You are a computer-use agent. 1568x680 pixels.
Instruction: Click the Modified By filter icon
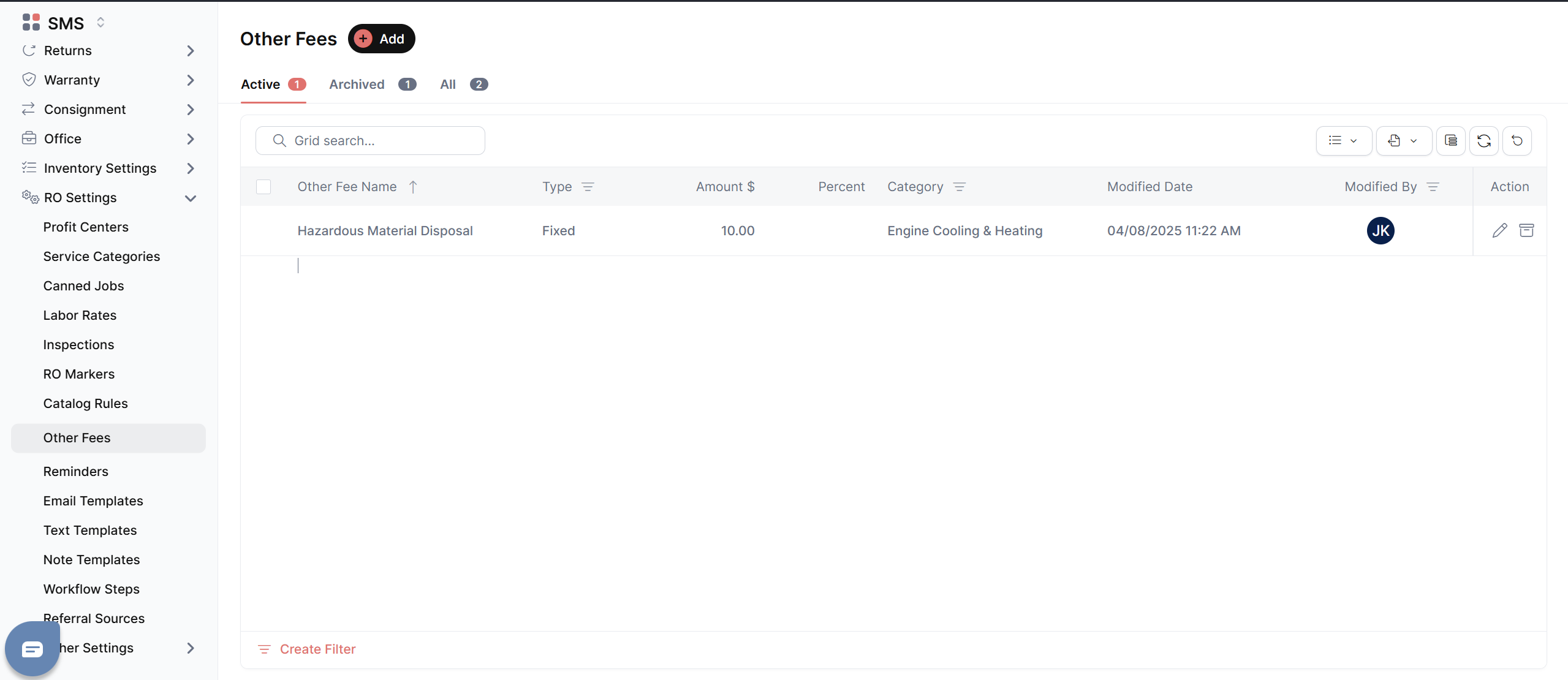(x=1433, y=187)
